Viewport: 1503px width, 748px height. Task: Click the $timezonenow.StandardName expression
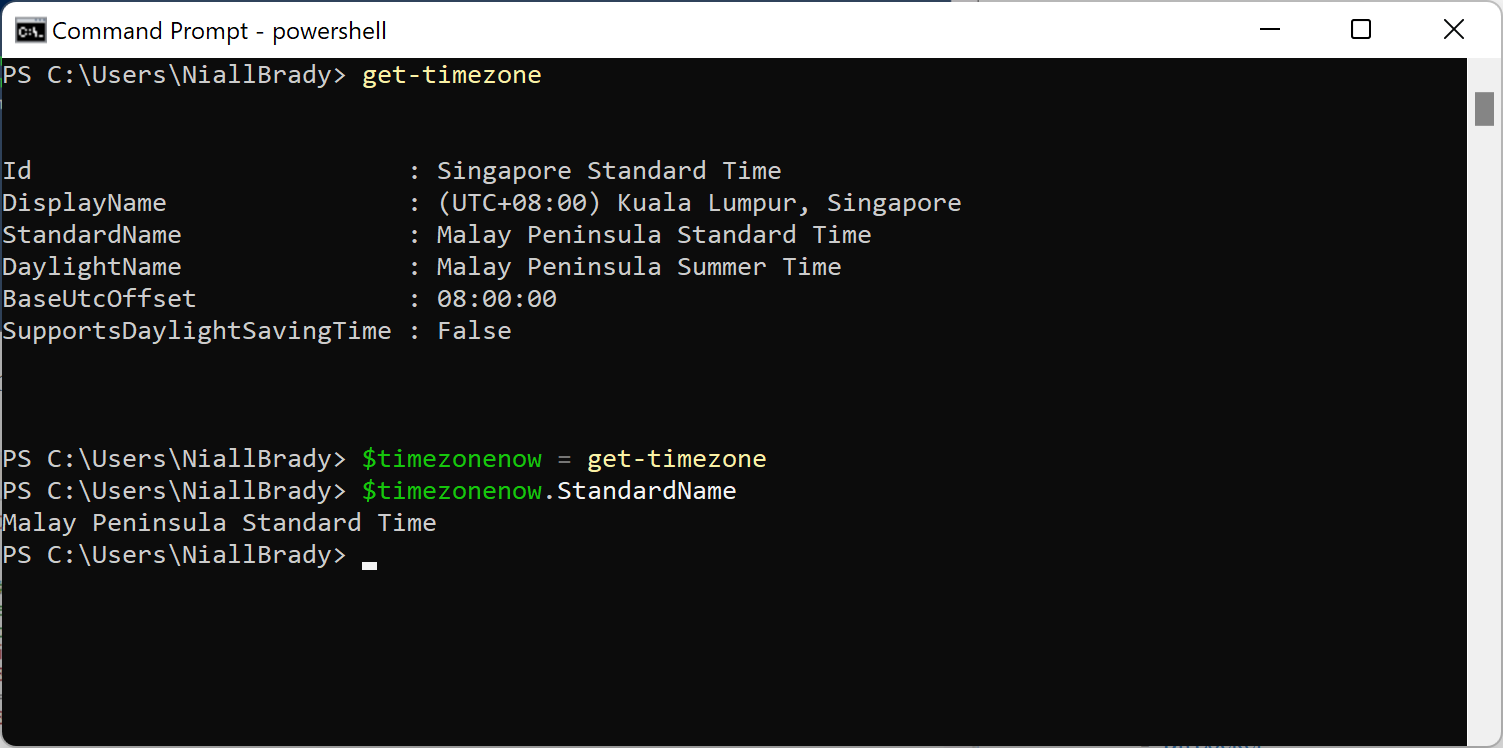coord(548,490)
